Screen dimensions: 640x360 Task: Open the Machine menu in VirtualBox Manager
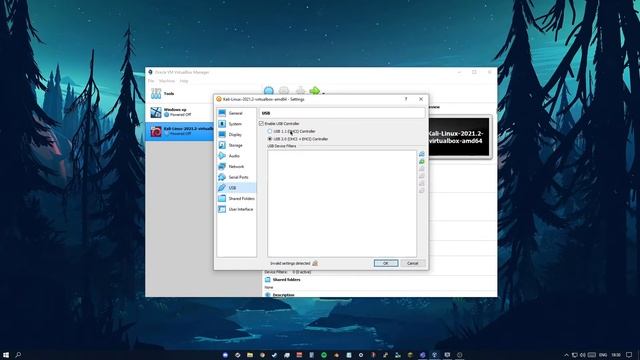[167, 81]
